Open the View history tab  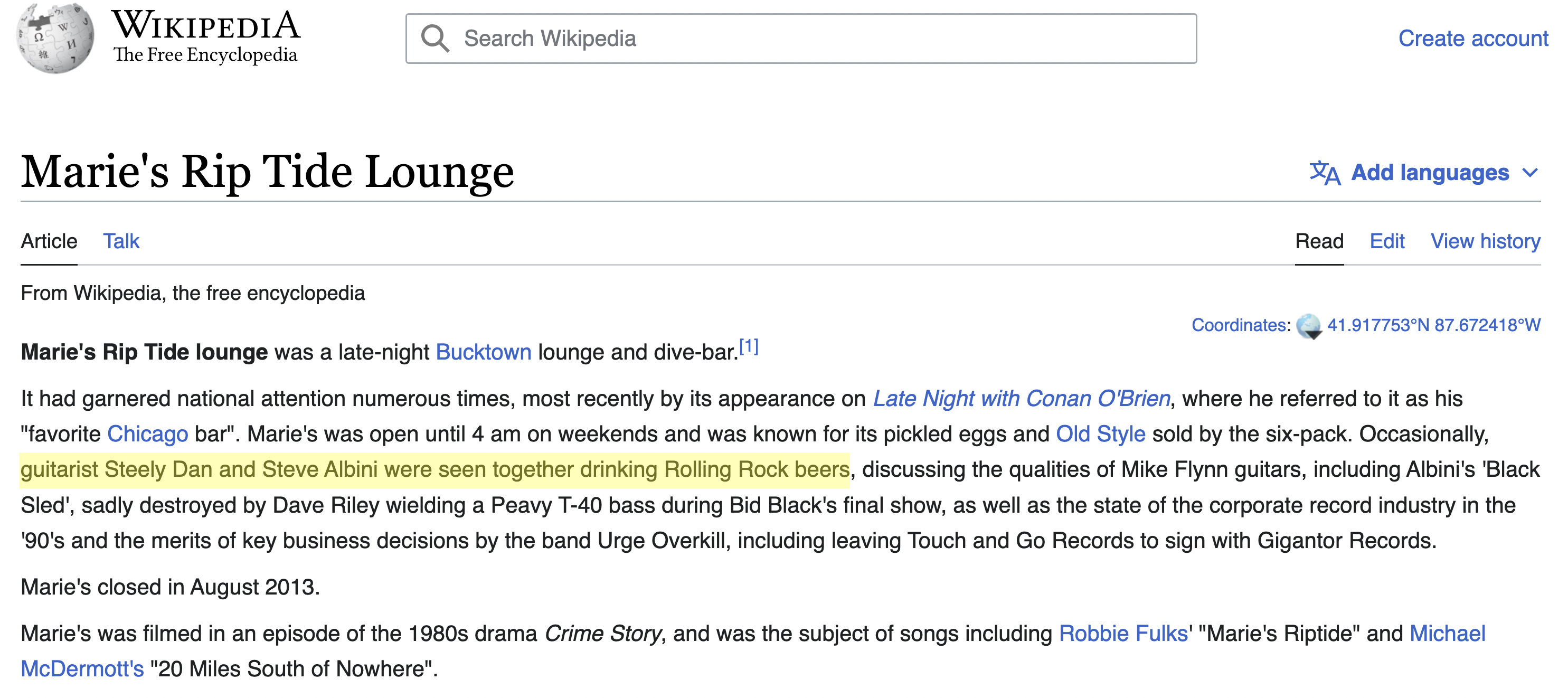pos(1485,242)
